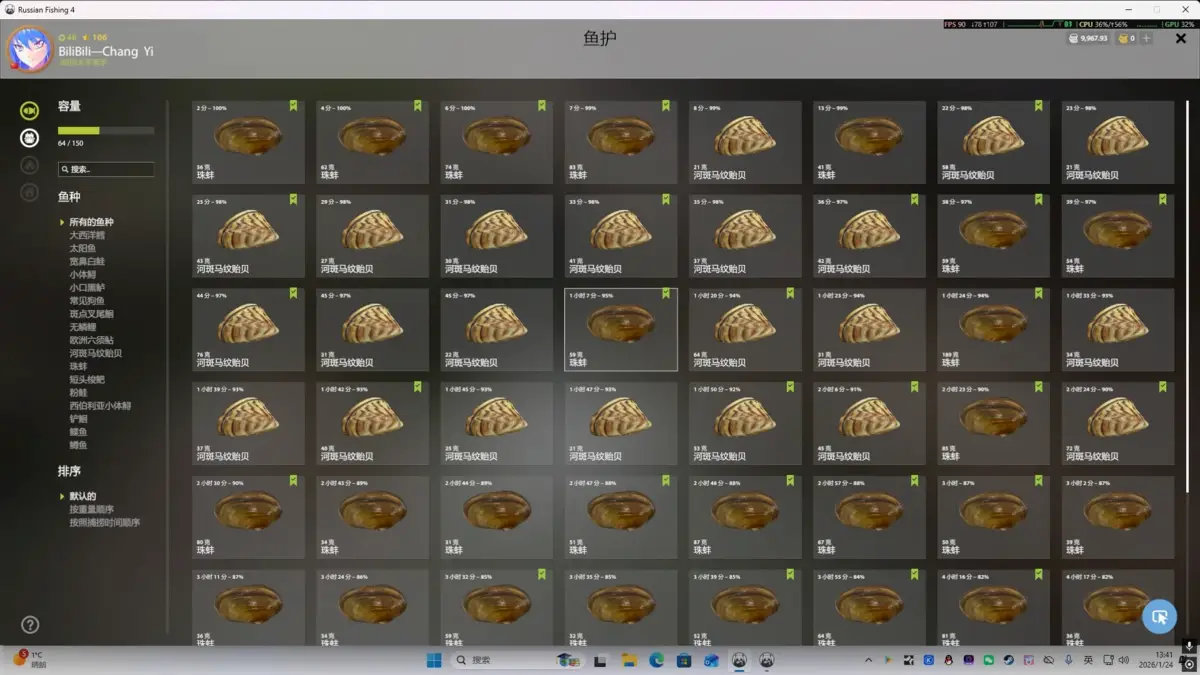Toggle bookmark on the 189克 珠蚌 card
The width and height of the screenshot is (1200, 675).
pyautogui.click(x=1038, y=293)
